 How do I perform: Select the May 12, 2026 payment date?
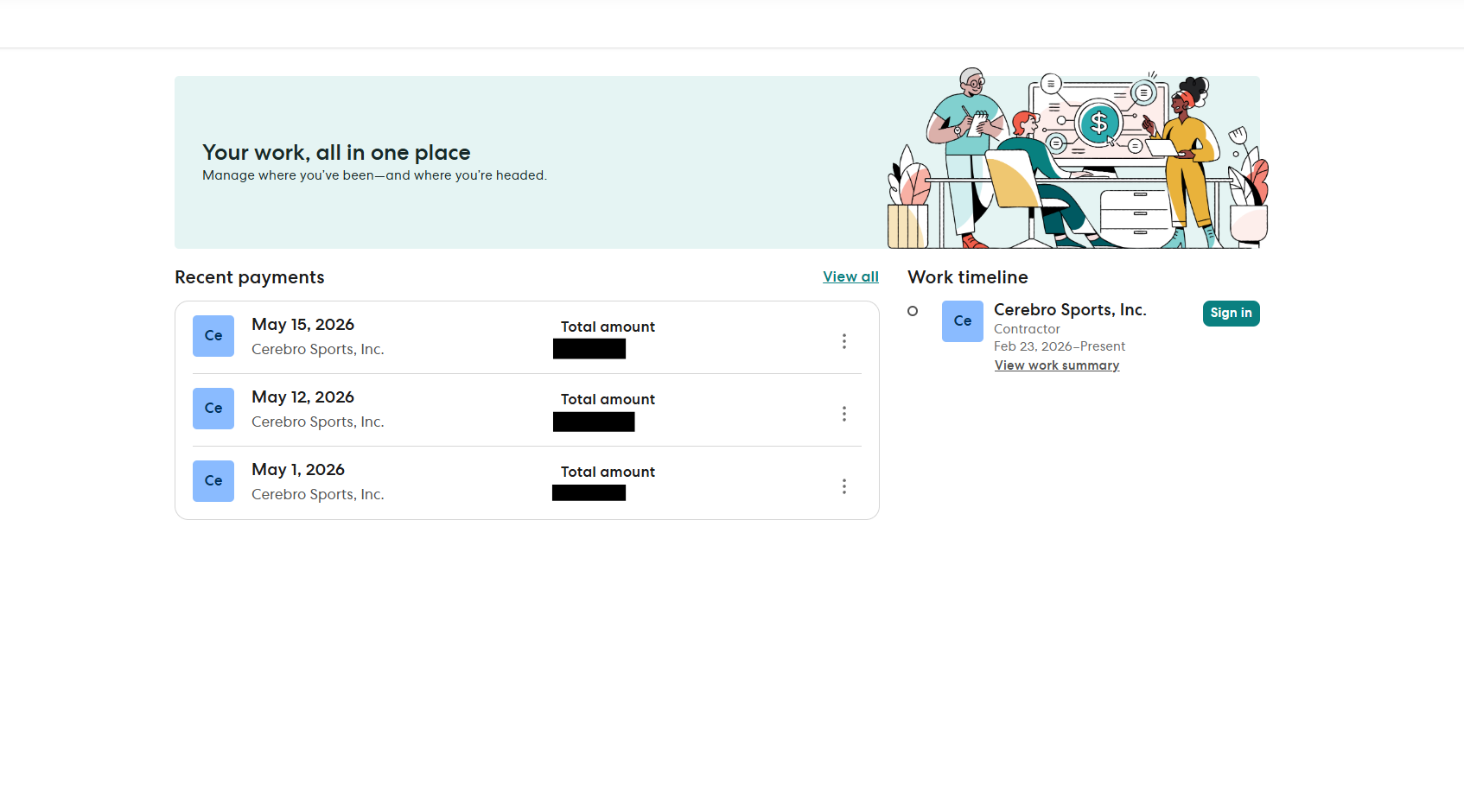(302, 397)
